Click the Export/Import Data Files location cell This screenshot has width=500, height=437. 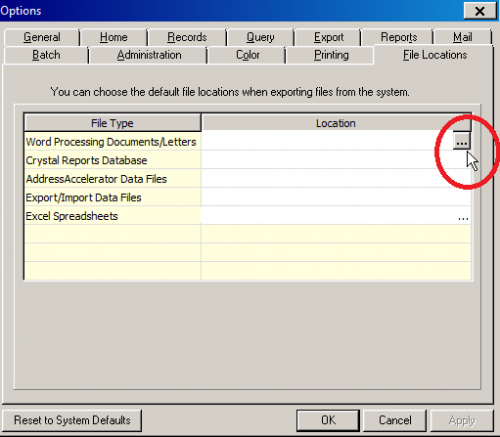[336, 197]
